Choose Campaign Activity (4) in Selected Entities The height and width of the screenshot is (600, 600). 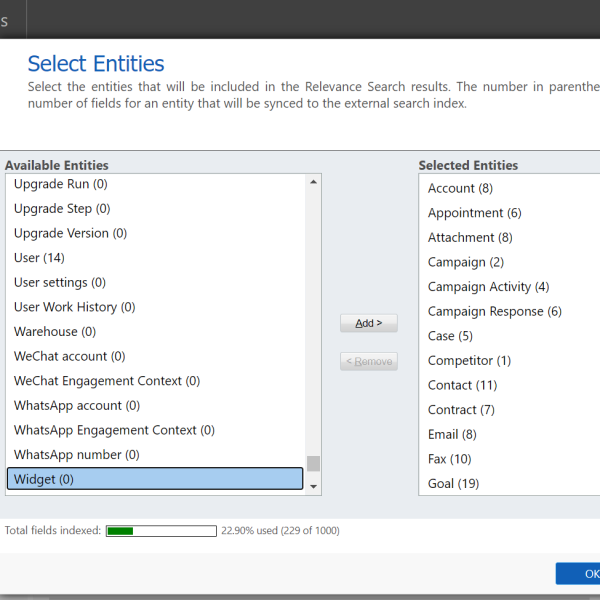point(488,287)
